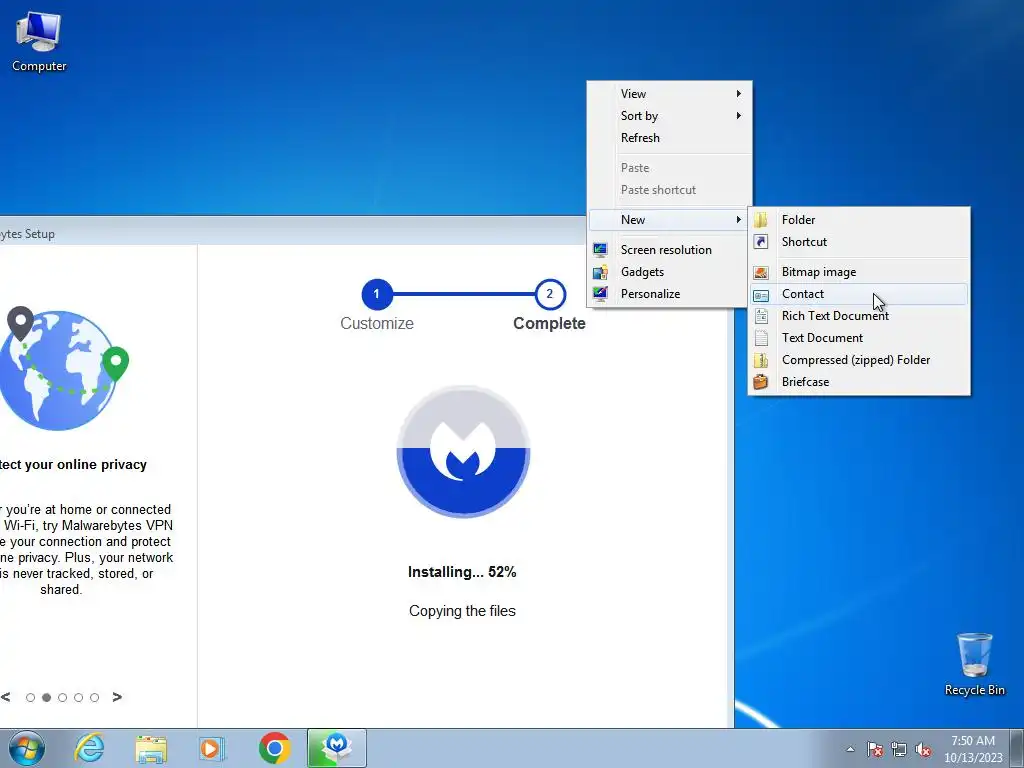Create a new Text Document
Image resolution: width=1024 pixels, height=768 pixels.
859,338
